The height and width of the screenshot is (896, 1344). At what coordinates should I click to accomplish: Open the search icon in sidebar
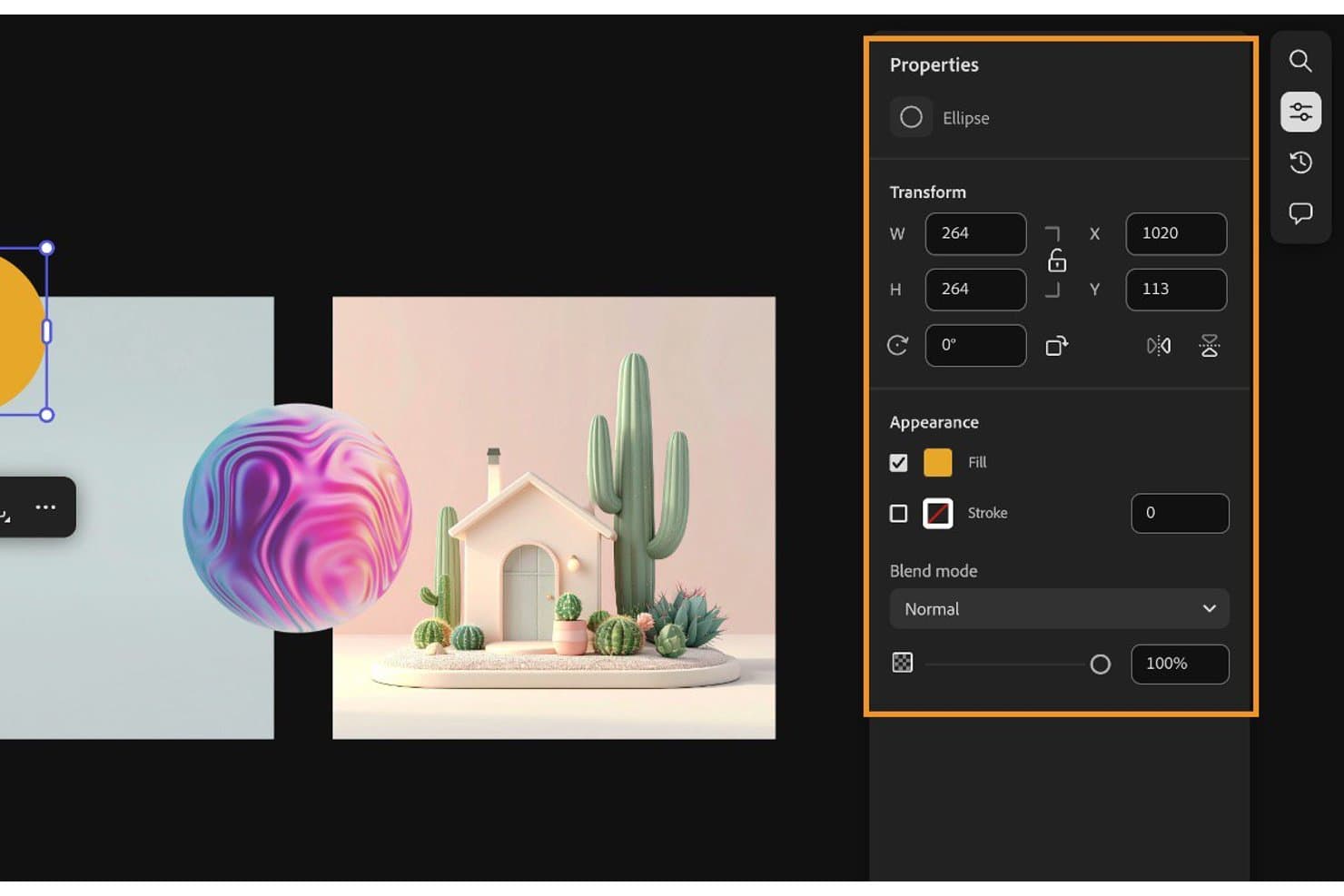[x=1300, y=61]
